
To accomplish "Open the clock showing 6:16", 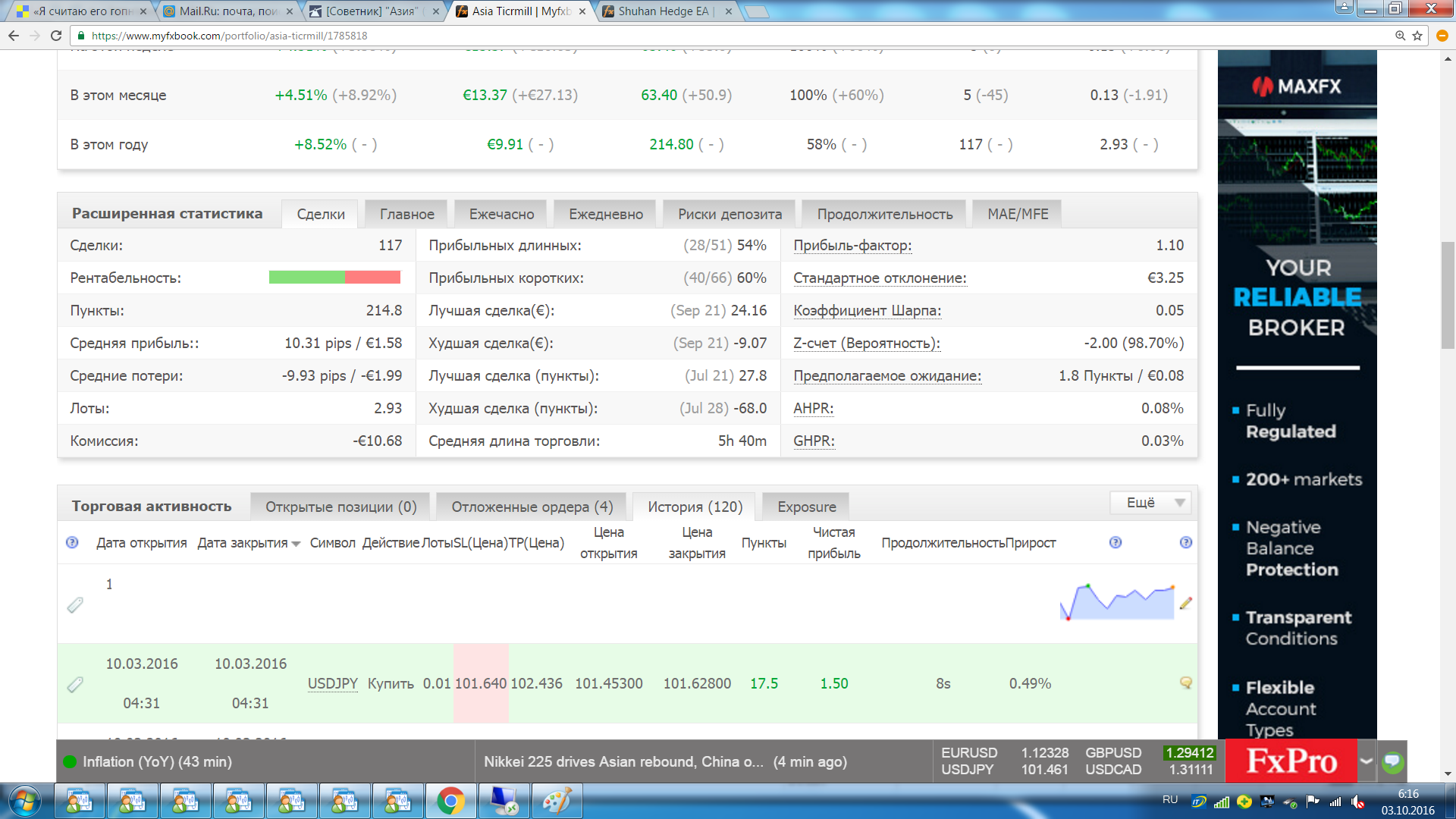I will 1407,802.
